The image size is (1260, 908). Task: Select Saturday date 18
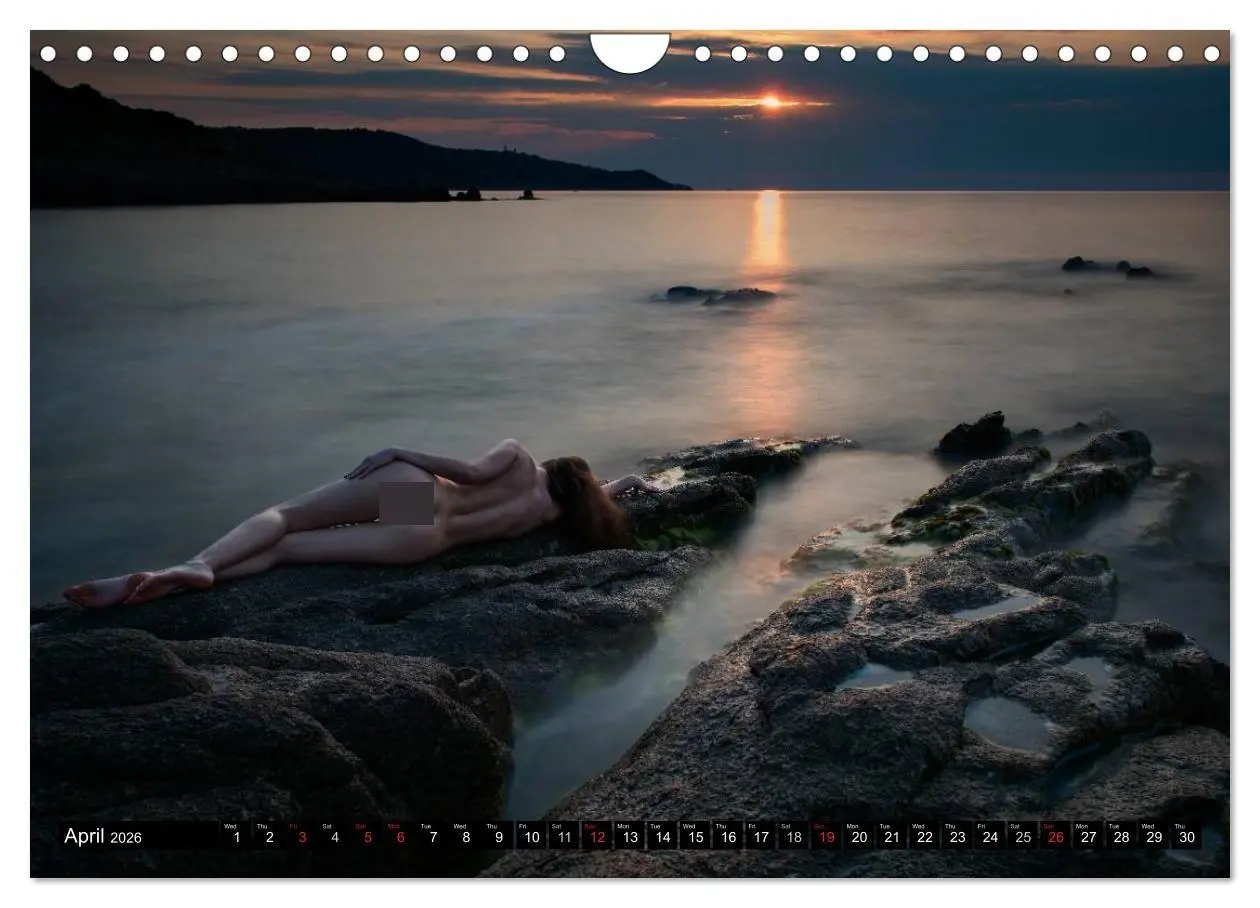(x=793, y=836)
